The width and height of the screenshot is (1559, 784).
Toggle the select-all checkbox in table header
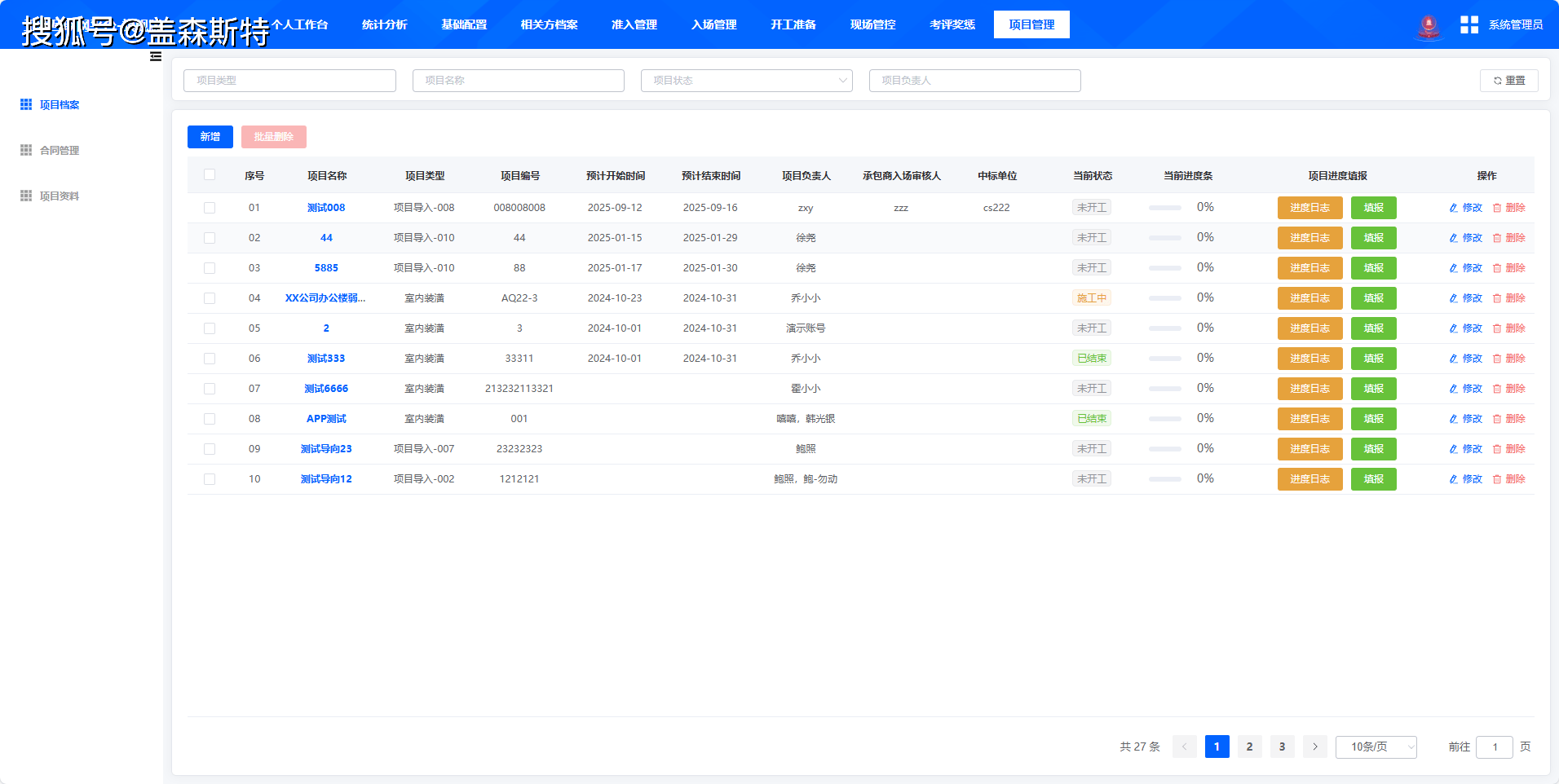[210, 174]
